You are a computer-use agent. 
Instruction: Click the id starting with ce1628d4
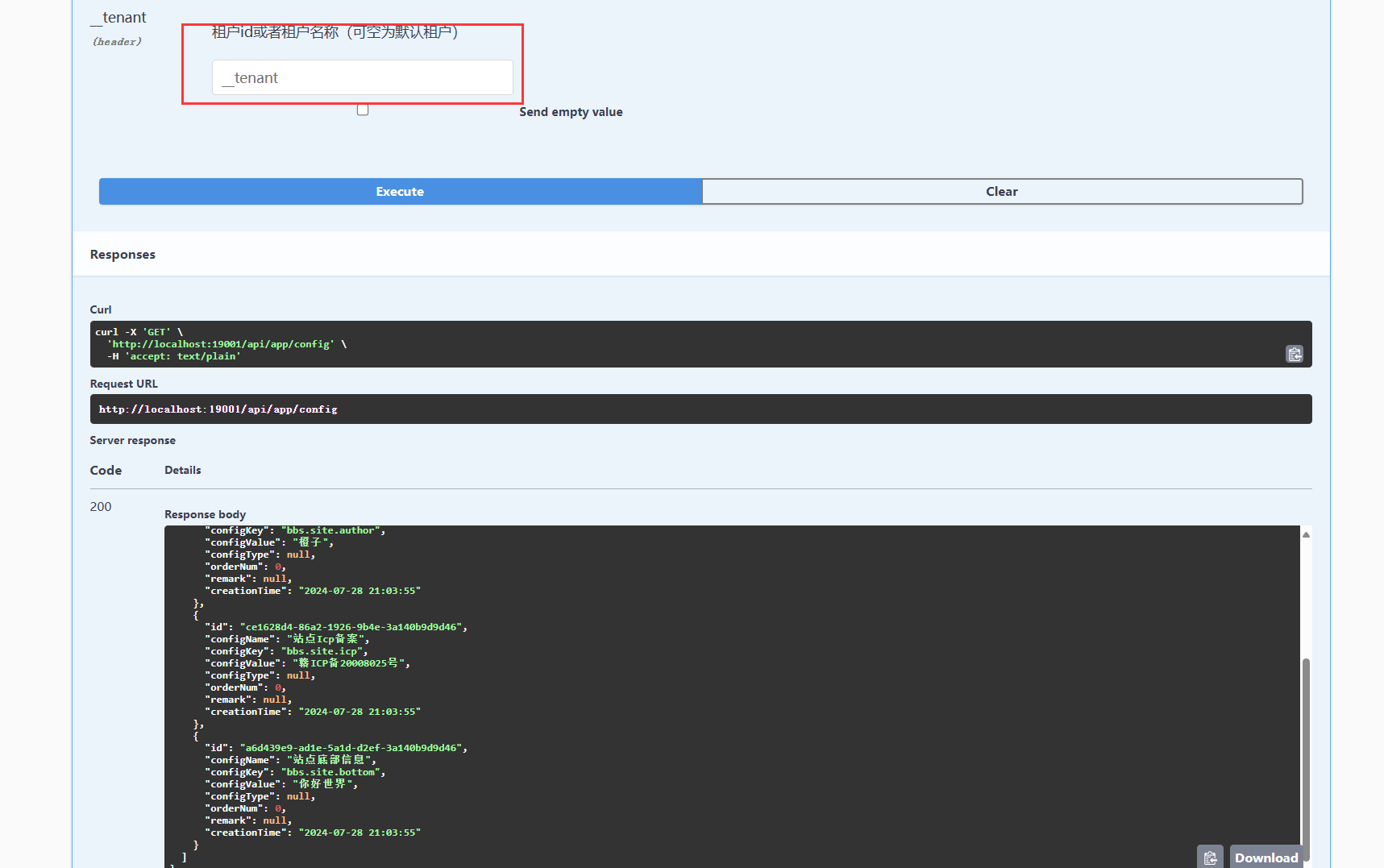click(353, 627)
